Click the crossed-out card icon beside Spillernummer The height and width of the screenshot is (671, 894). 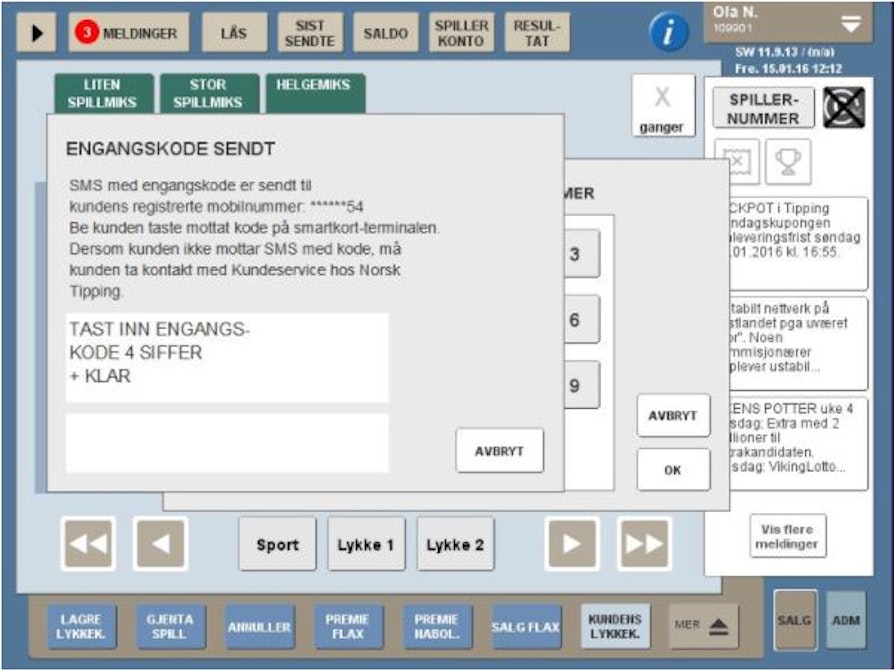(843, 108)
